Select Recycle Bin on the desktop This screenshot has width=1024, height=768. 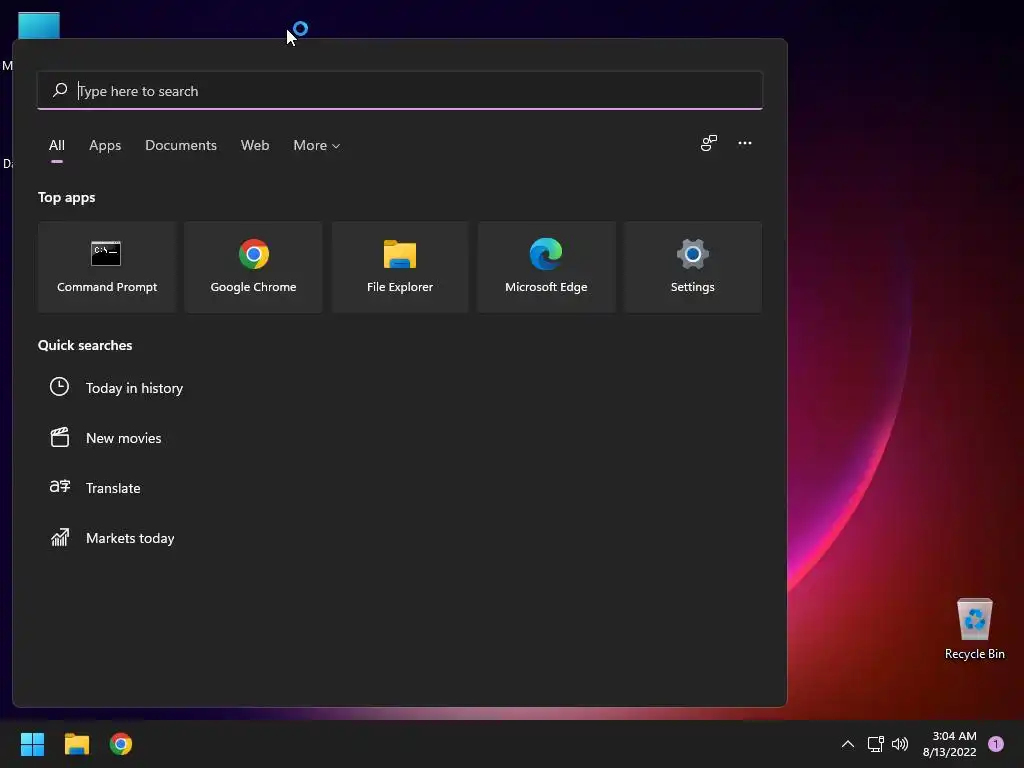tap(974, 629)
